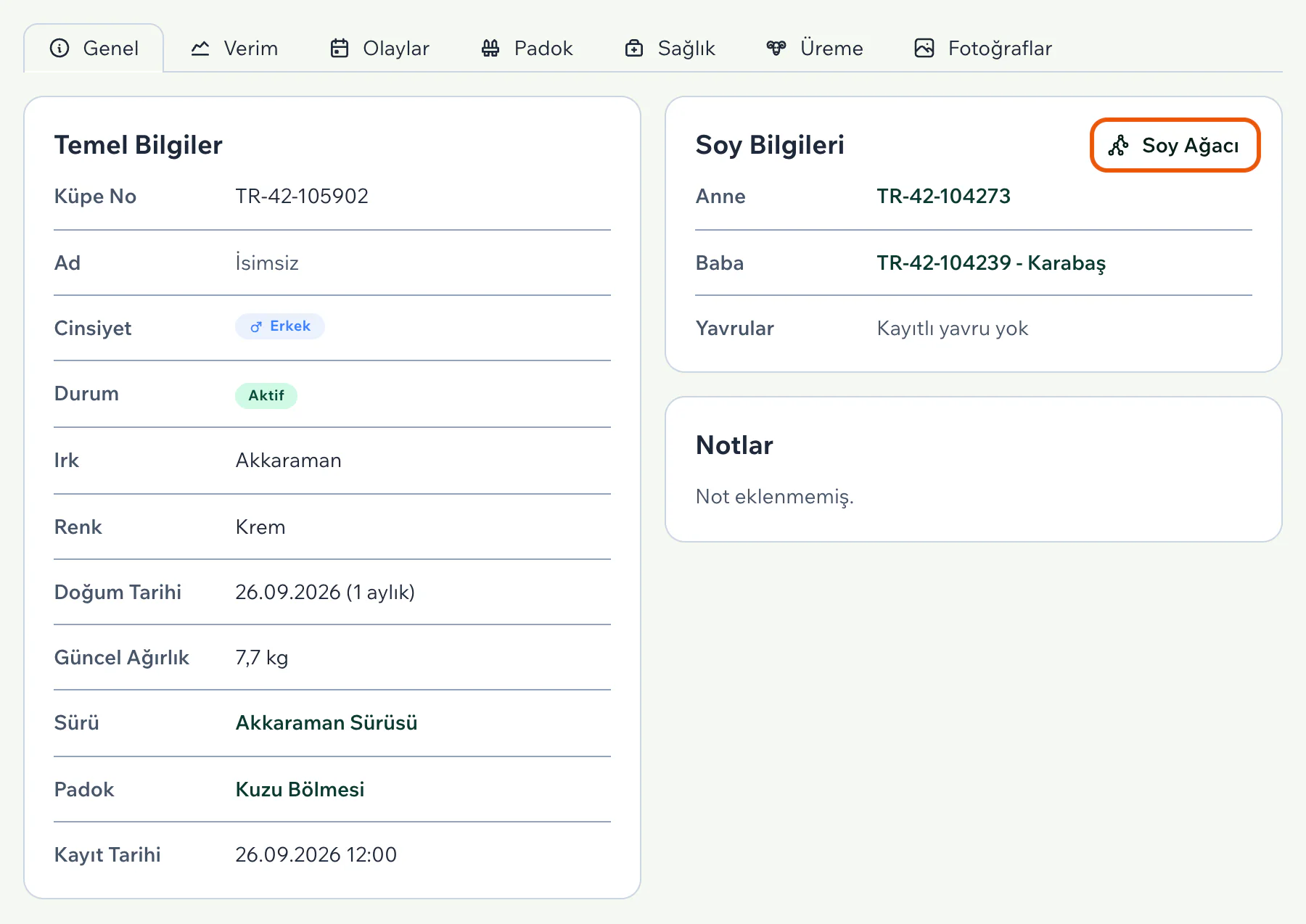Click the Güncel Ağırlık field label

coord(121,657)
